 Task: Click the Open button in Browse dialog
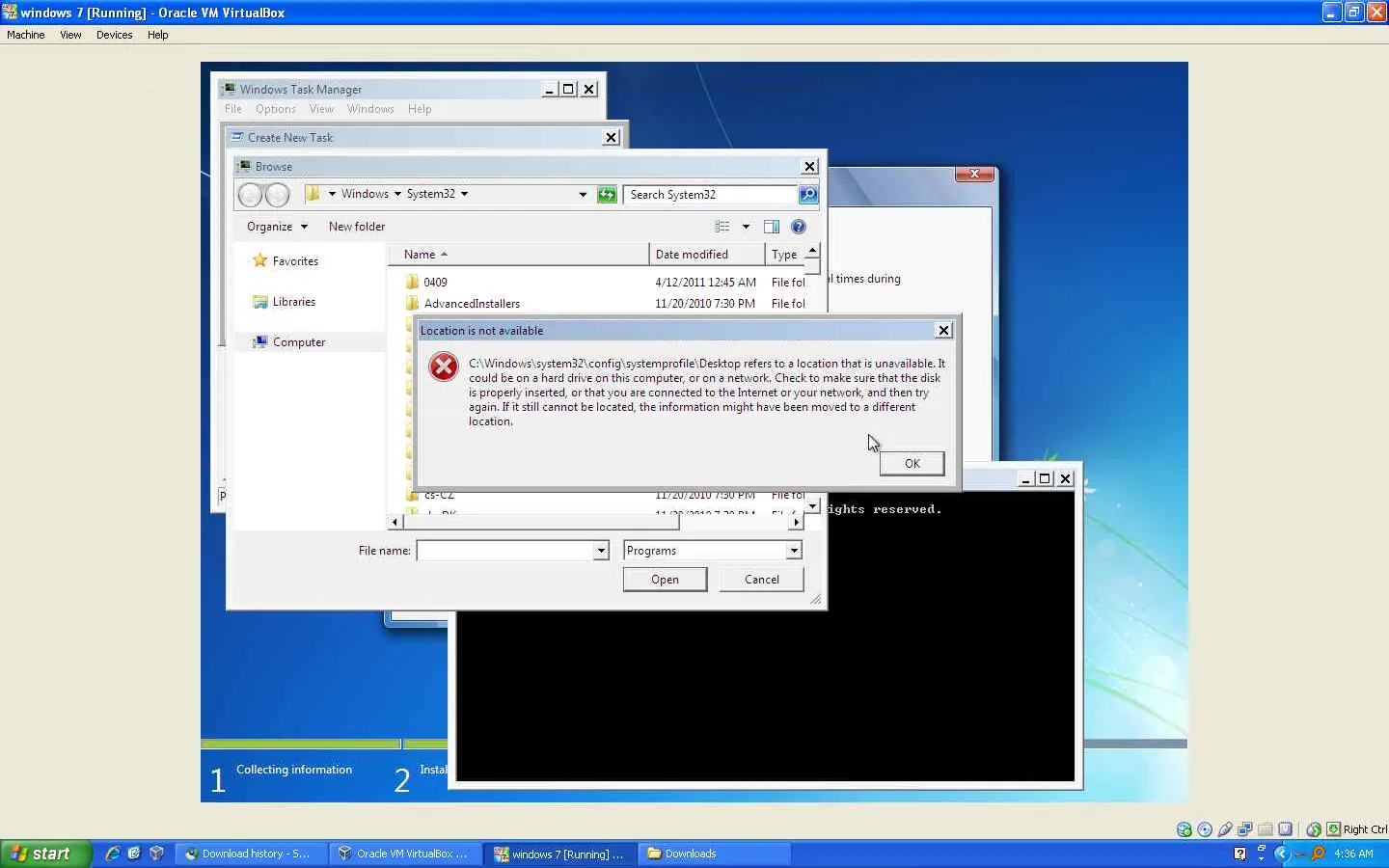(665, 580)
